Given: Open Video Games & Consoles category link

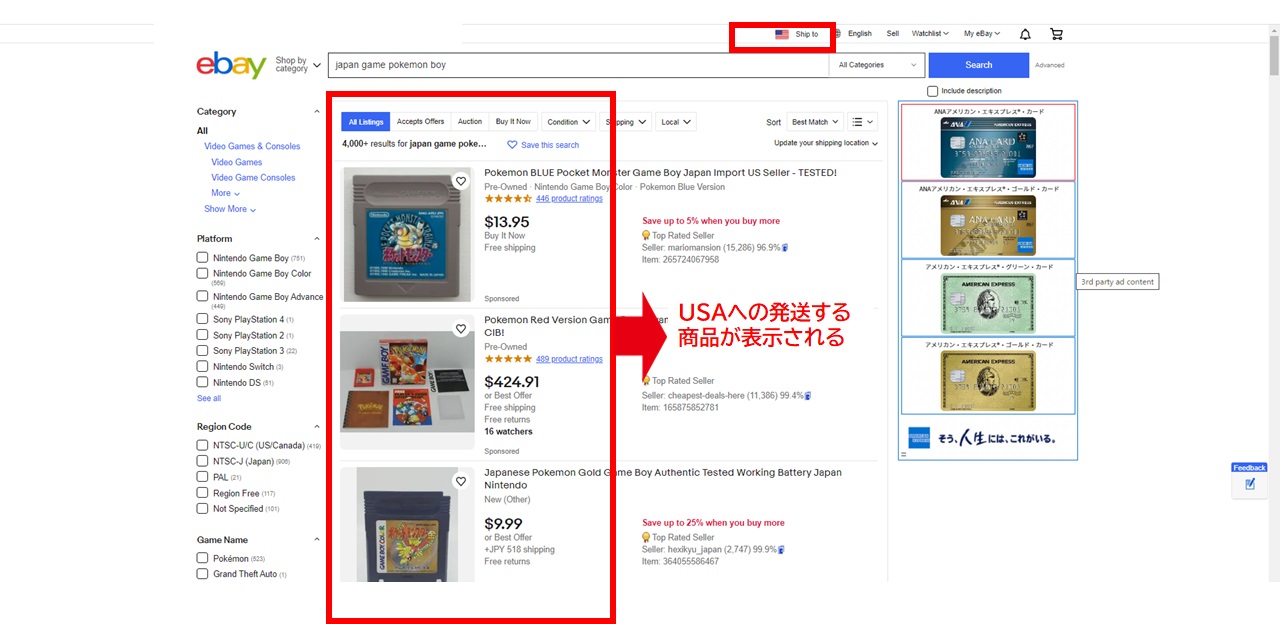Looking at the screenshot, I should click(x=252, y=146).
